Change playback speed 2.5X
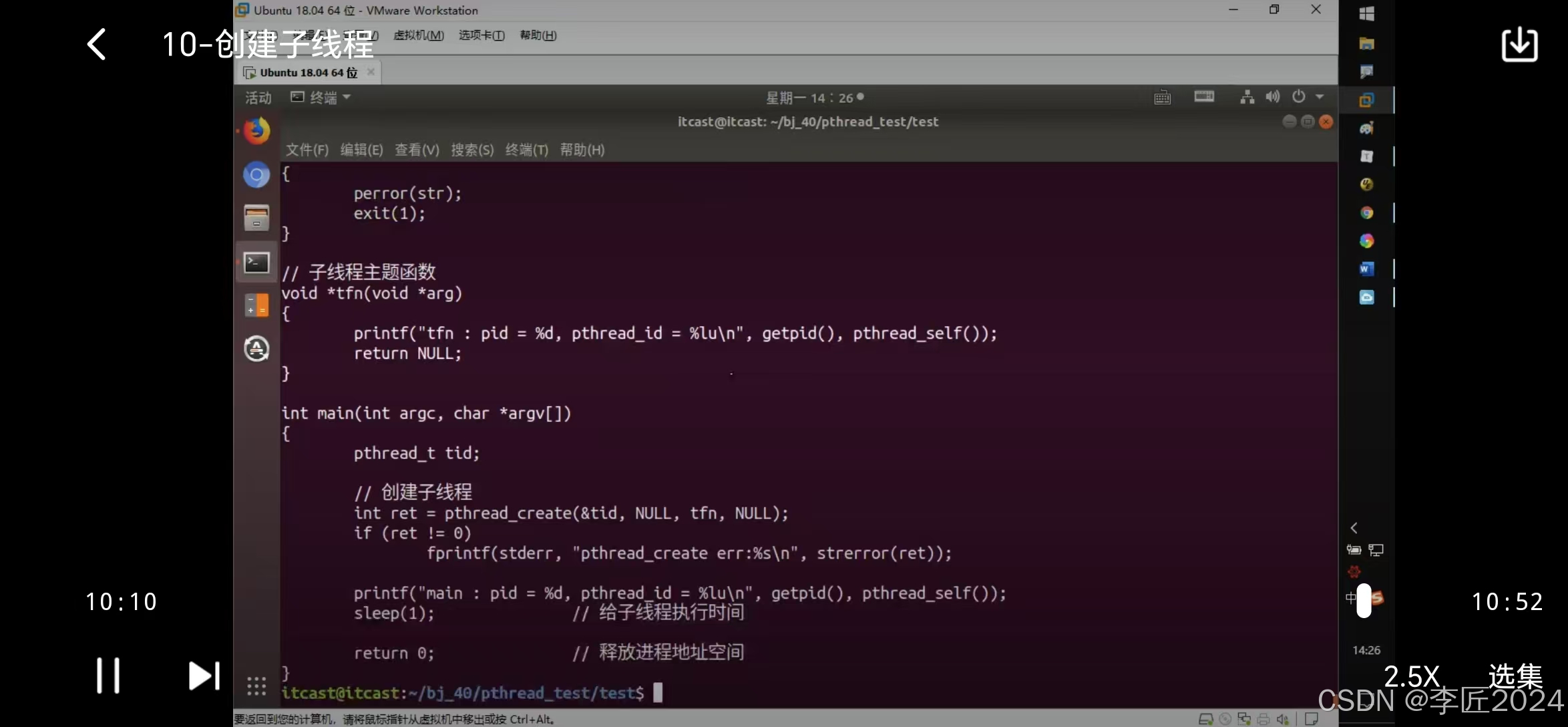1568x727 pixels. pyautogui.click(x=1411, y=676)
